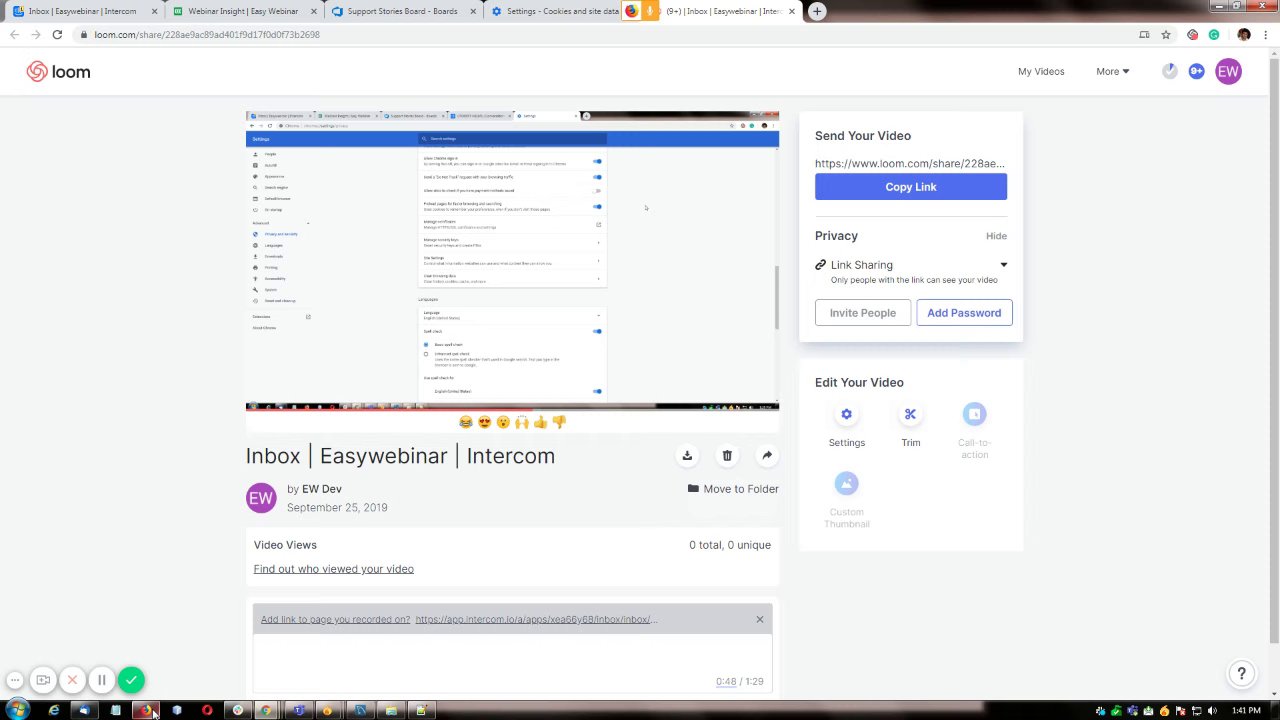Click the taskbar clock
Image resolution: width=1280 pixels, height=720 pixels.
[x=1246, y=710]
